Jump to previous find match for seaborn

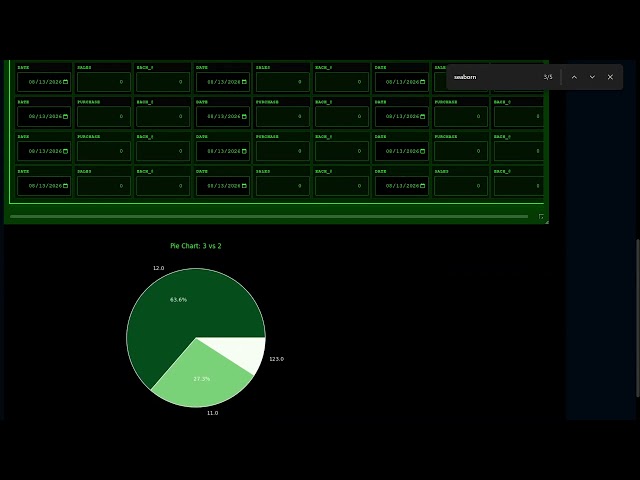click(x=574, y=77)
